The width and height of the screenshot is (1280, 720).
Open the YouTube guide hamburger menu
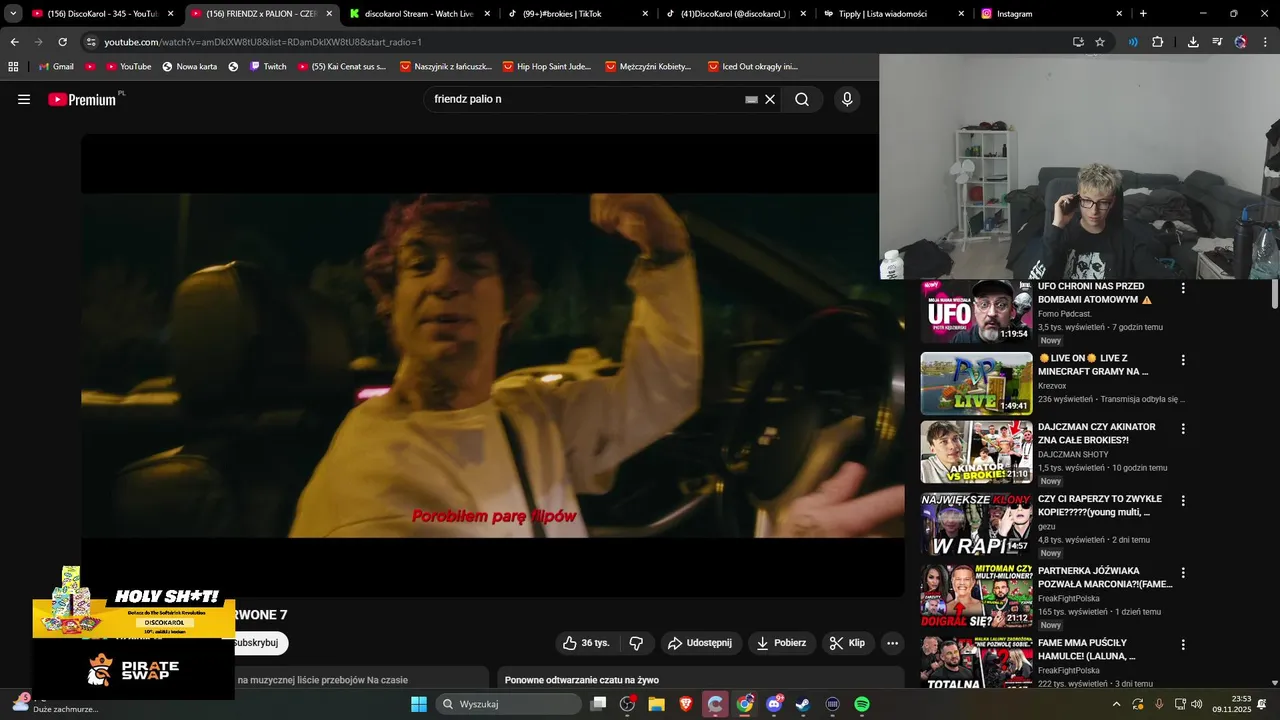pos(24,99)
